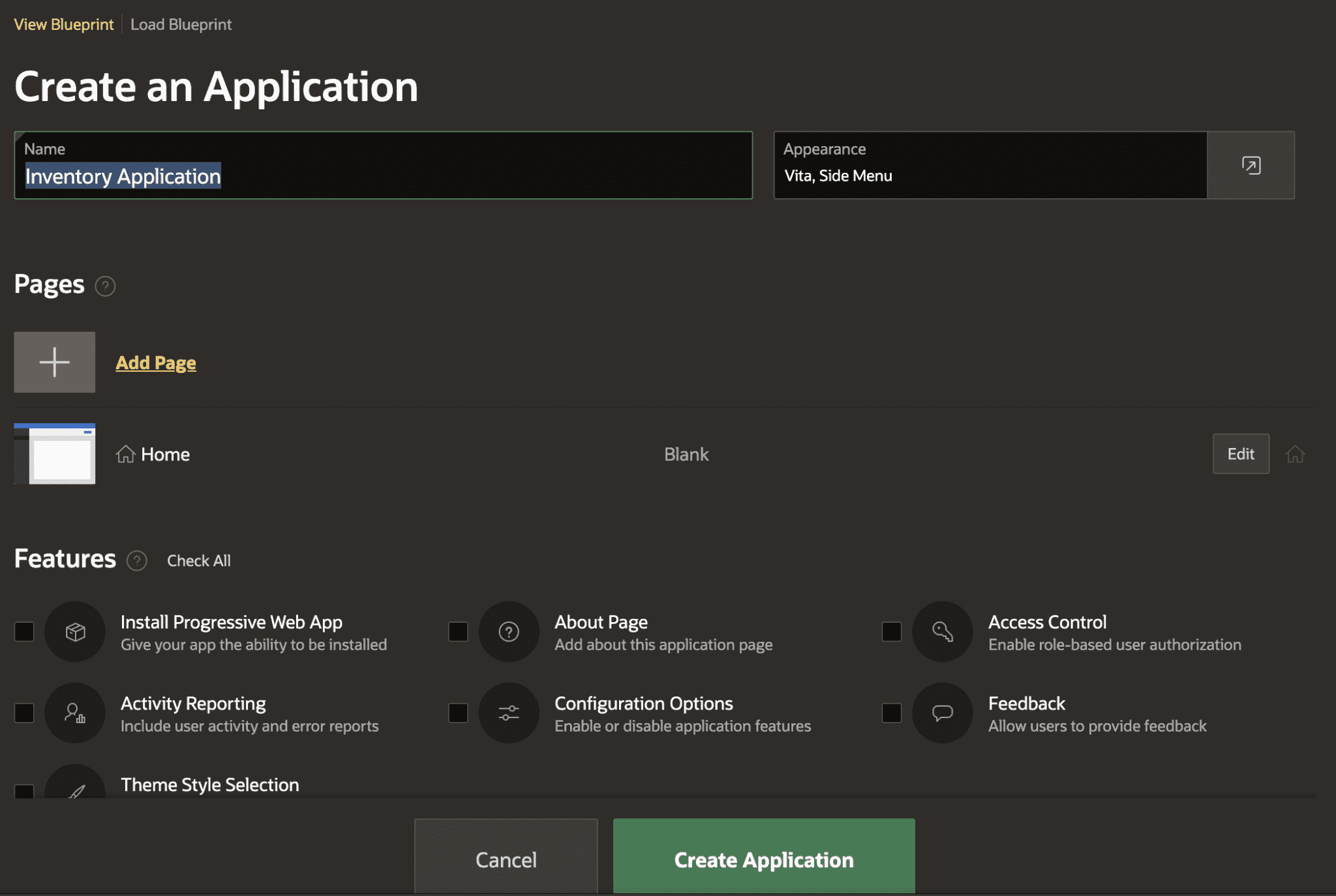The height and width of the screenshot is (896, 1336).
Task: Click the Check All link for features
Action: 198,561
